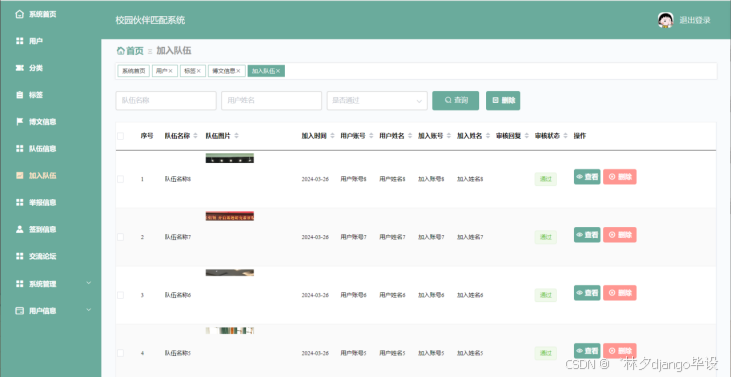Delete the row 队伍名称6
The height and width of the screenshot is (377, 732).
(x=619, y=293)
